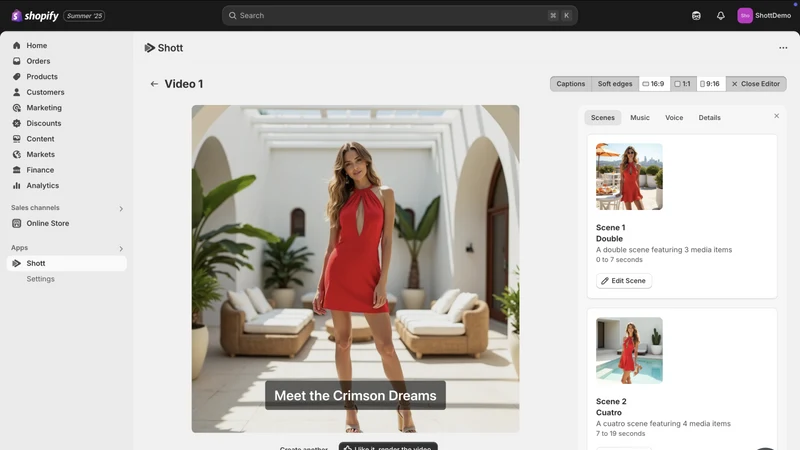Switch to the Details tab

tap(709, 117)
